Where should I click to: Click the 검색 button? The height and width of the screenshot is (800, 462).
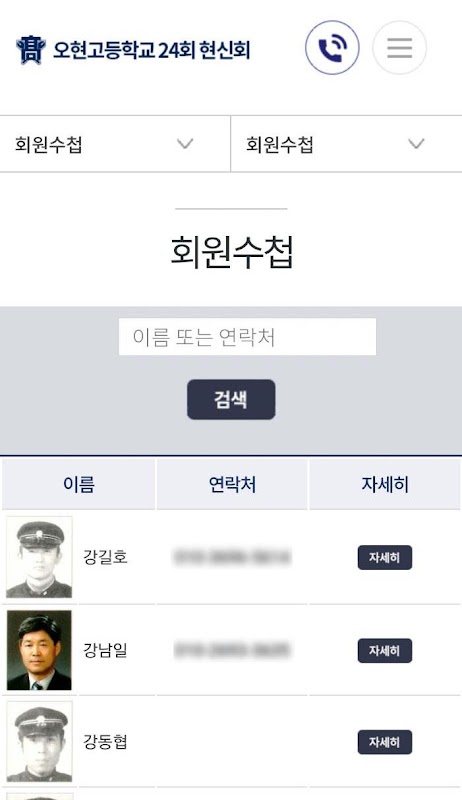coord(231,399)
